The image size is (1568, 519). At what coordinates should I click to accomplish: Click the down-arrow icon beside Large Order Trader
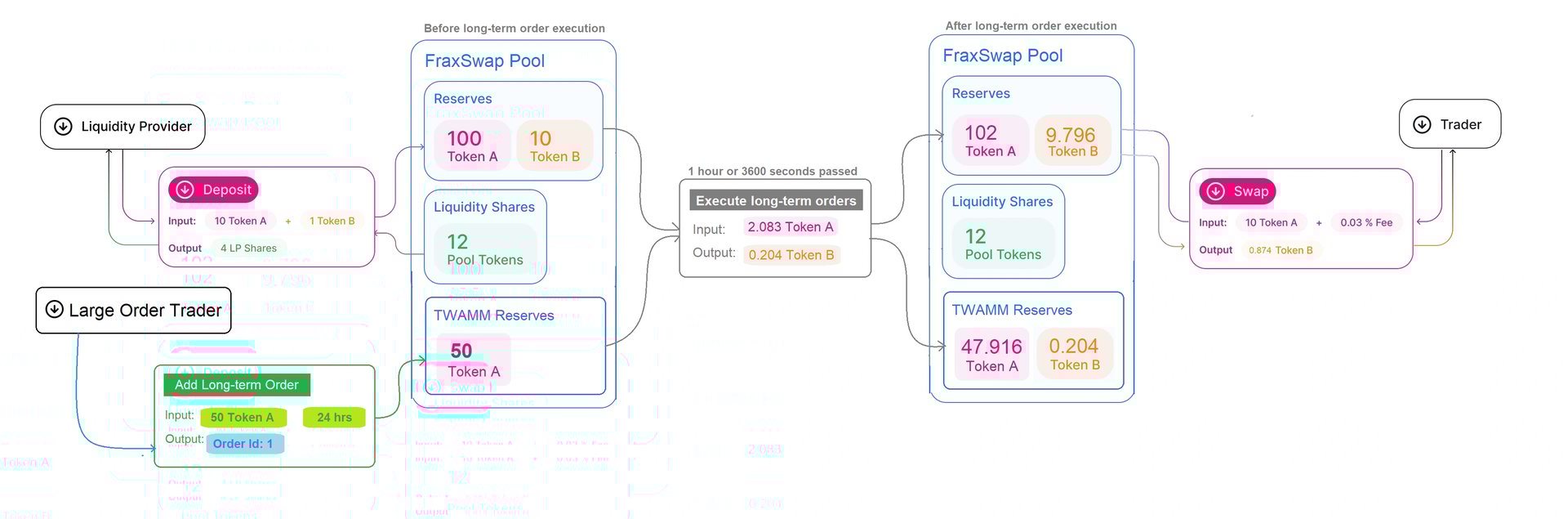[x=54, y=309]
